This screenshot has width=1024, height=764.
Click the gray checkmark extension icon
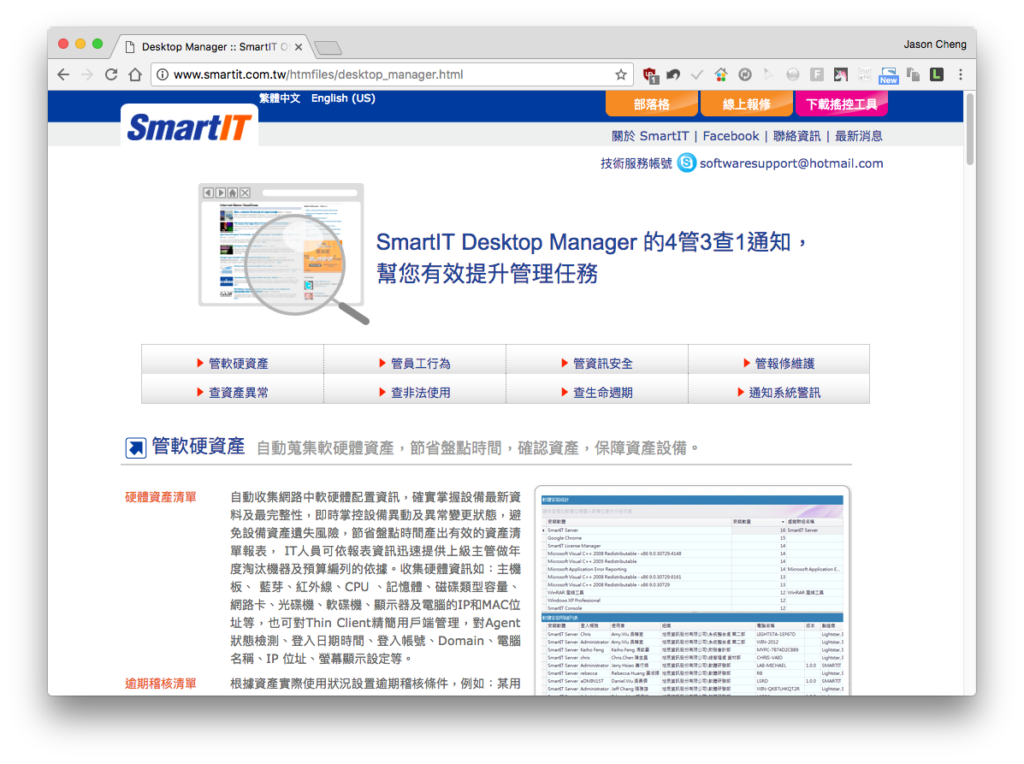pyautogui.click(x=697, y=74)
